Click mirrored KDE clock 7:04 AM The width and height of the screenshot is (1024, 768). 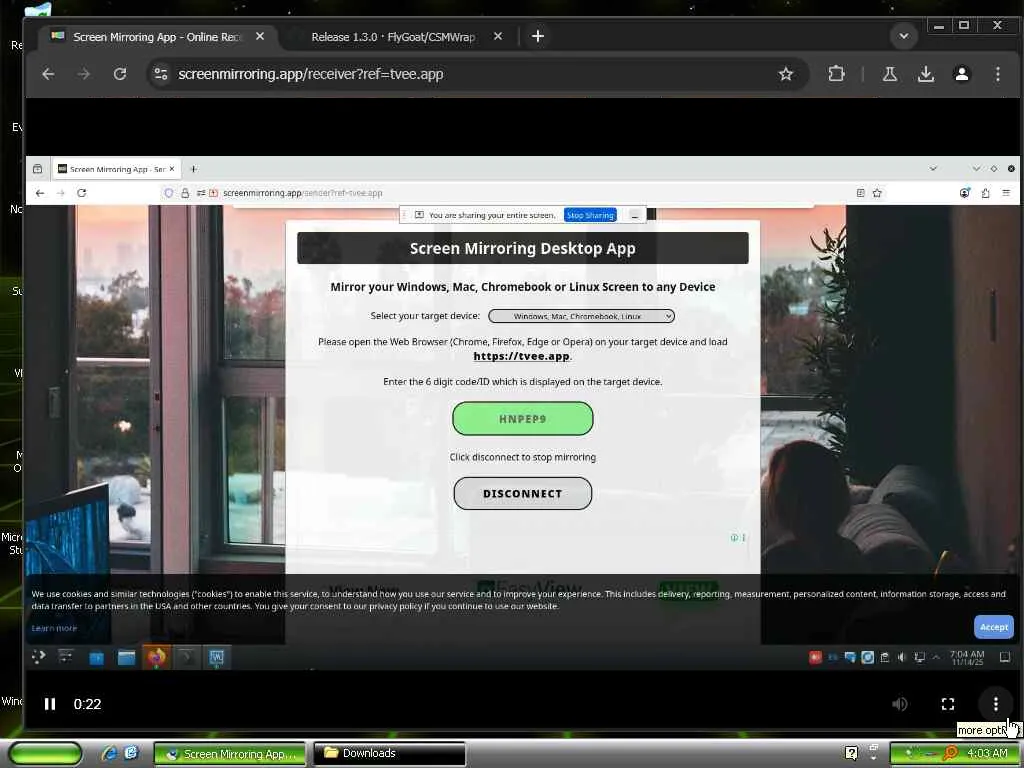point(967,658)
